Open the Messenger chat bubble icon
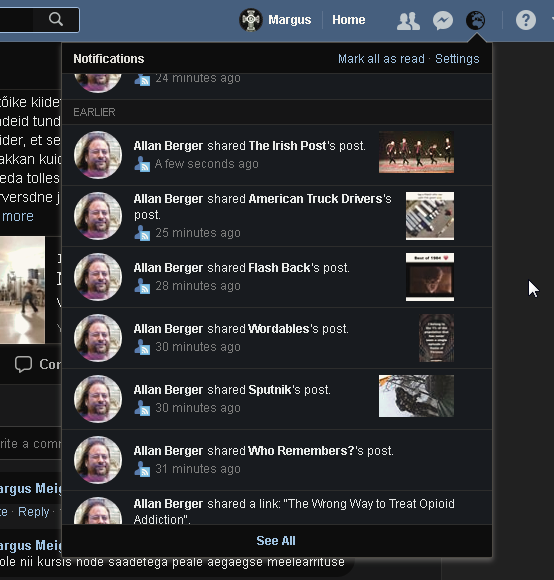 [x=443, y=20]
